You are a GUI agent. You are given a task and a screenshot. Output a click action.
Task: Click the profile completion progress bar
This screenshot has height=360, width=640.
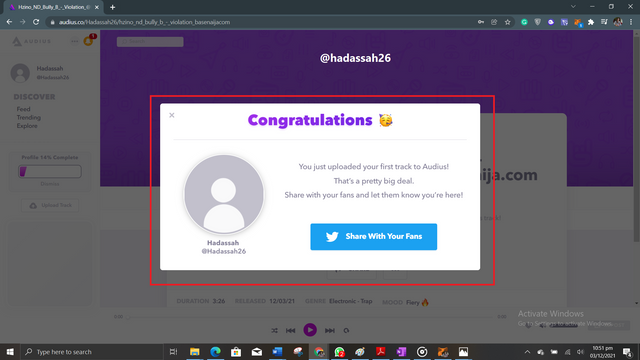50,171
